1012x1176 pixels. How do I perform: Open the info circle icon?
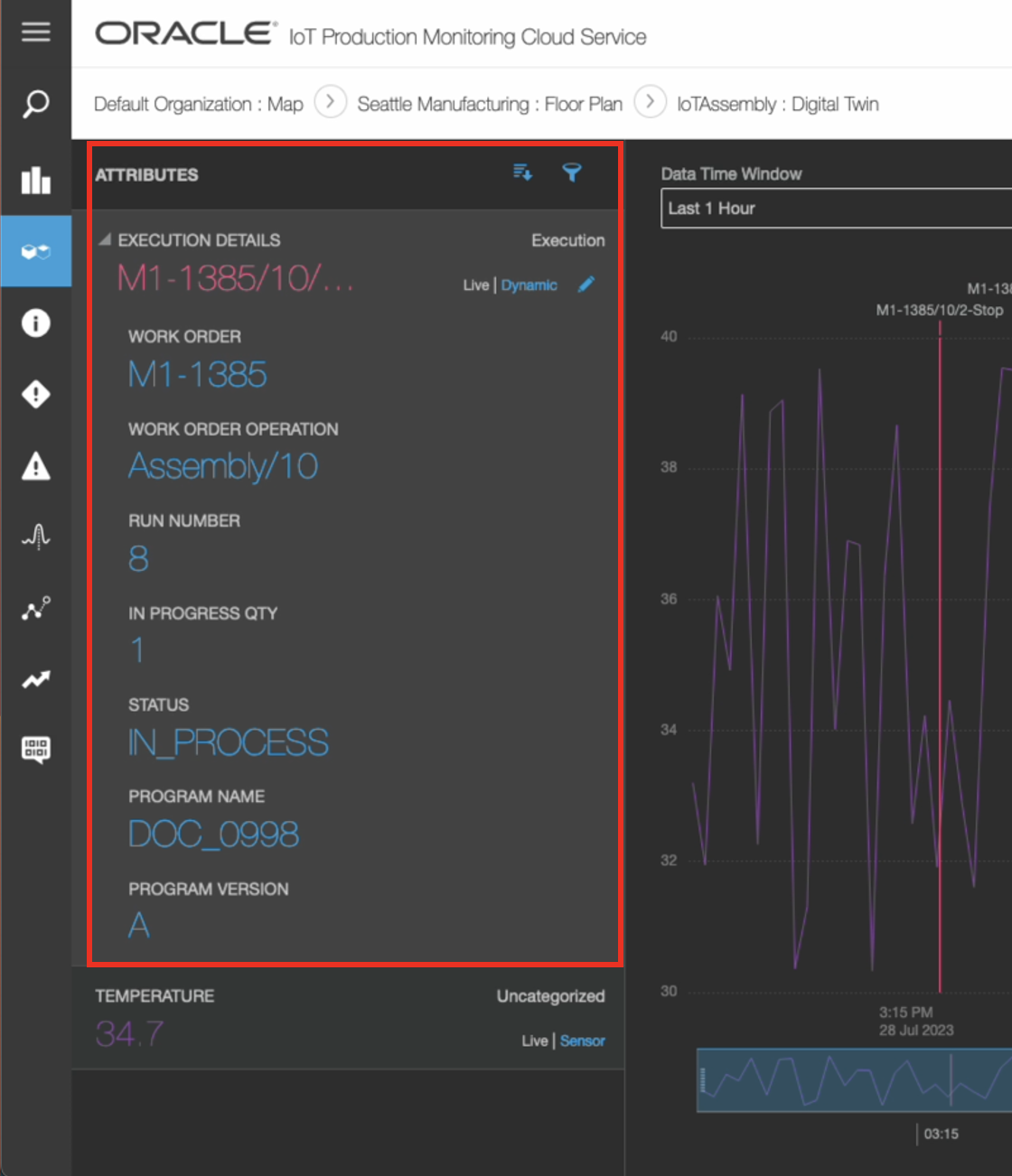(x=35, y=322)
